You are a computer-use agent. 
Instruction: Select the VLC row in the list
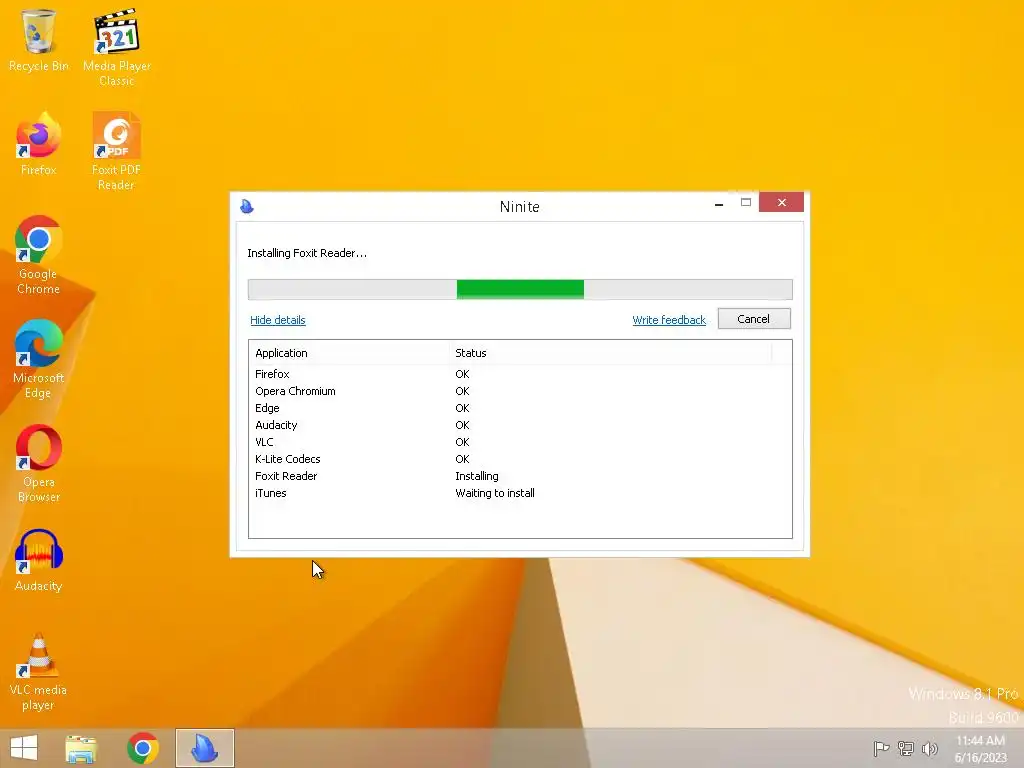pyautogui.click(x=520, y=442)
